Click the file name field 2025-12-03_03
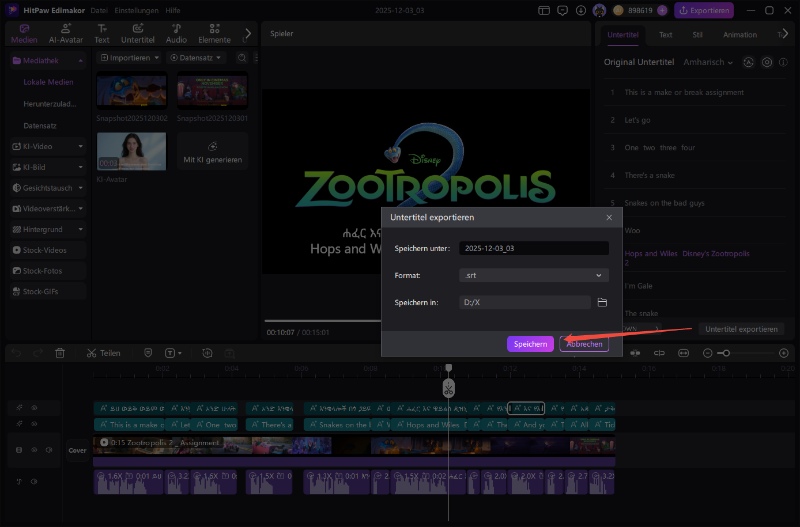The width and height of the screenshot is (800, 527). (x=533, y=248)
